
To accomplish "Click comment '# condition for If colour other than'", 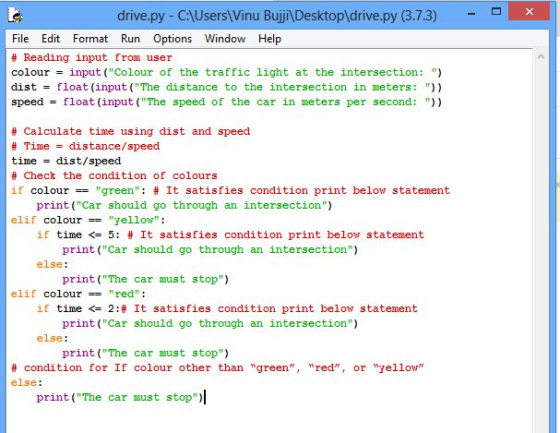I will point(218,368).
